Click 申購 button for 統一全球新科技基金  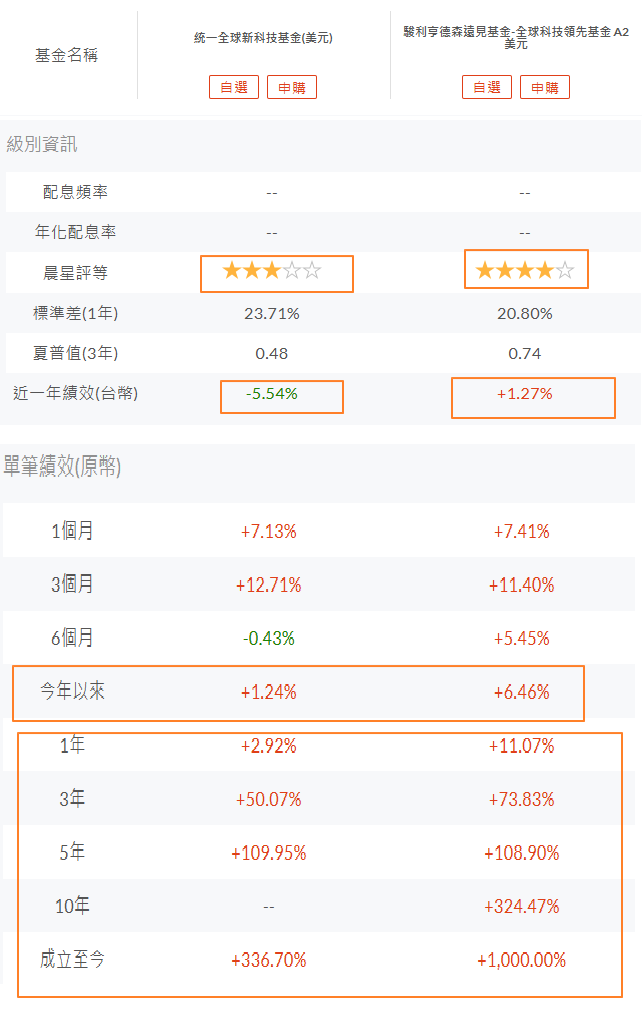coord(292,87)
